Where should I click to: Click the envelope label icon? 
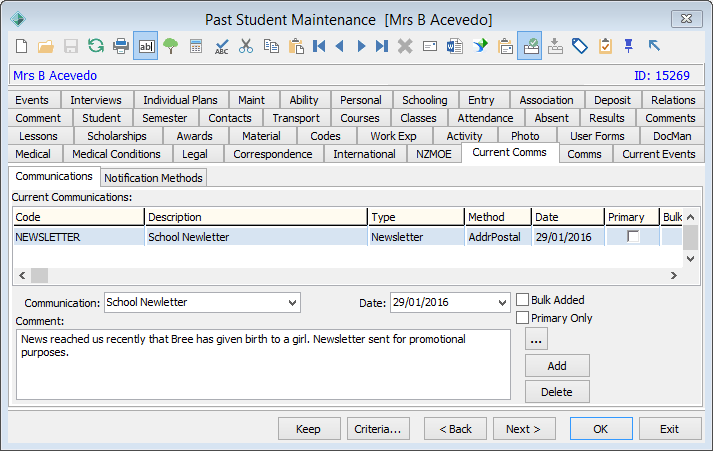point(430,46)
